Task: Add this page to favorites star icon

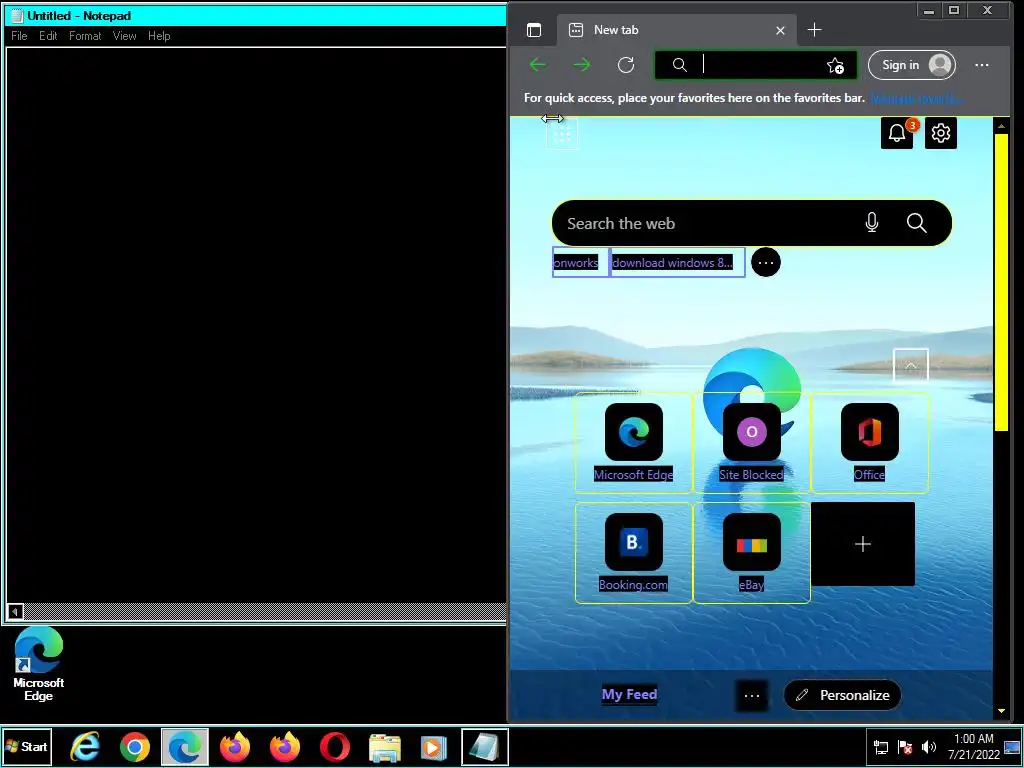Action: coord(835,65)
